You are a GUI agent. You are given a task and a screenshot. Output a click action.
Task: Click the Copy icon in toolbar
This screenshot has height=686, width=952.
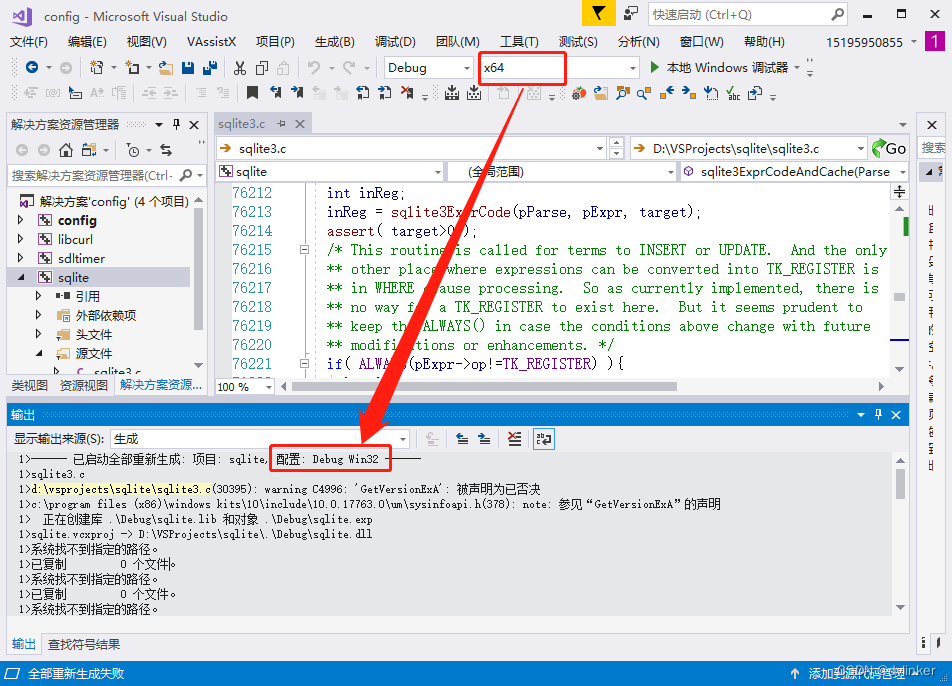point(262,67)
